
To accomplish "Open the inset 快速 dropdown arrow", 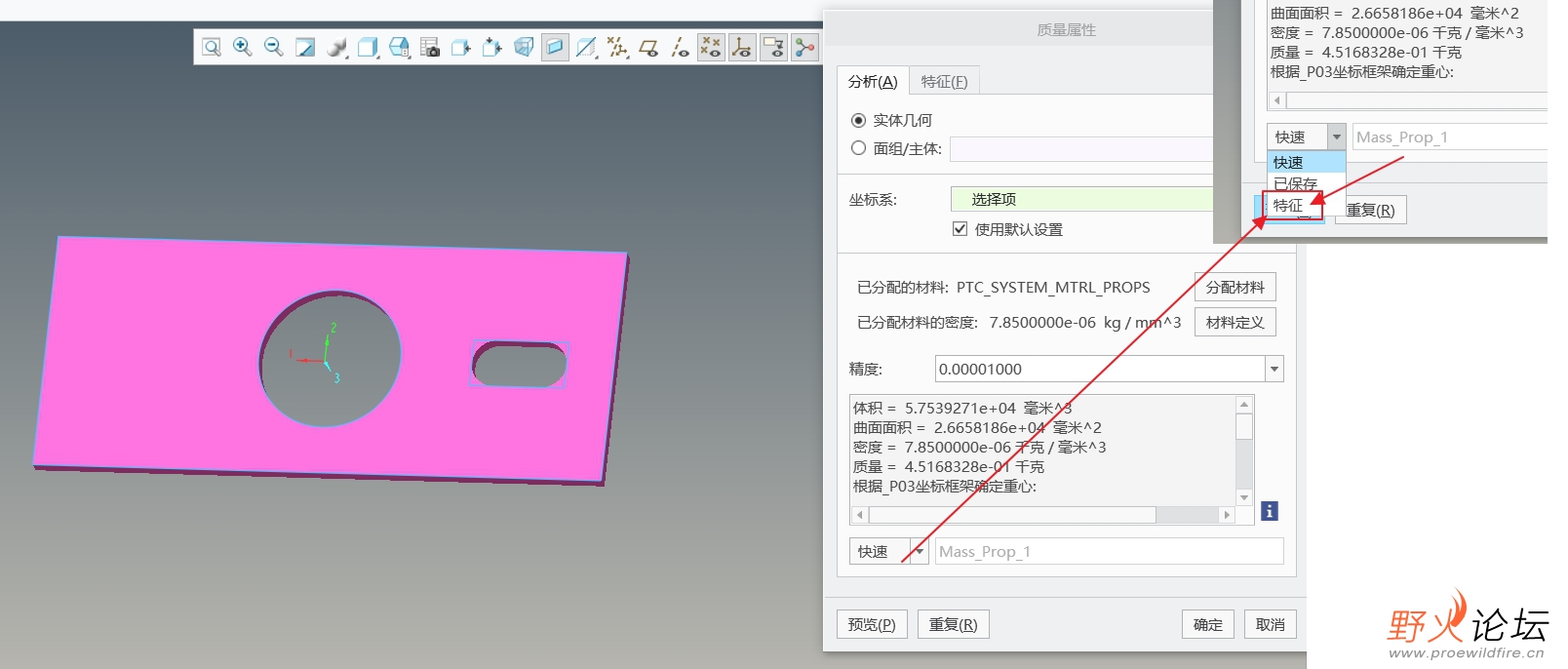I will 1337,137.
